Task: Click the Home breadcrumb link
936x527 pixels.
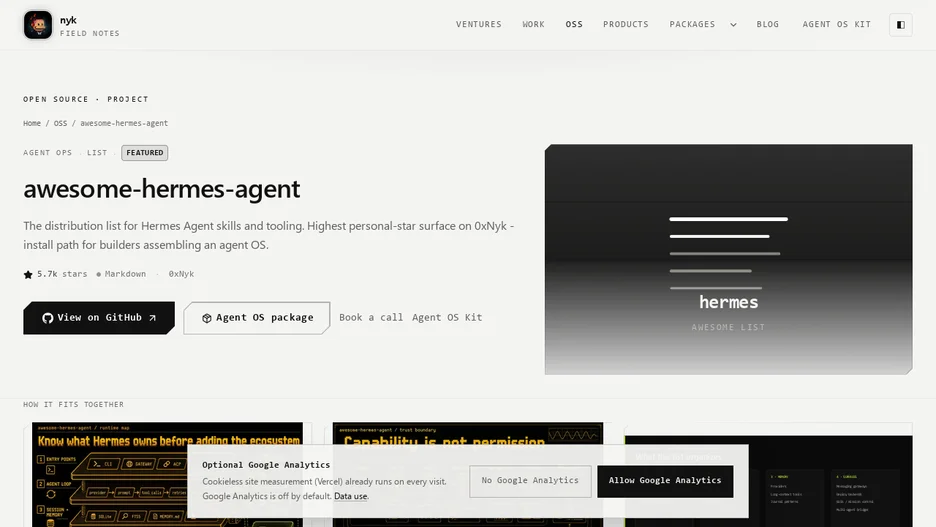Action: click(32, 124)
